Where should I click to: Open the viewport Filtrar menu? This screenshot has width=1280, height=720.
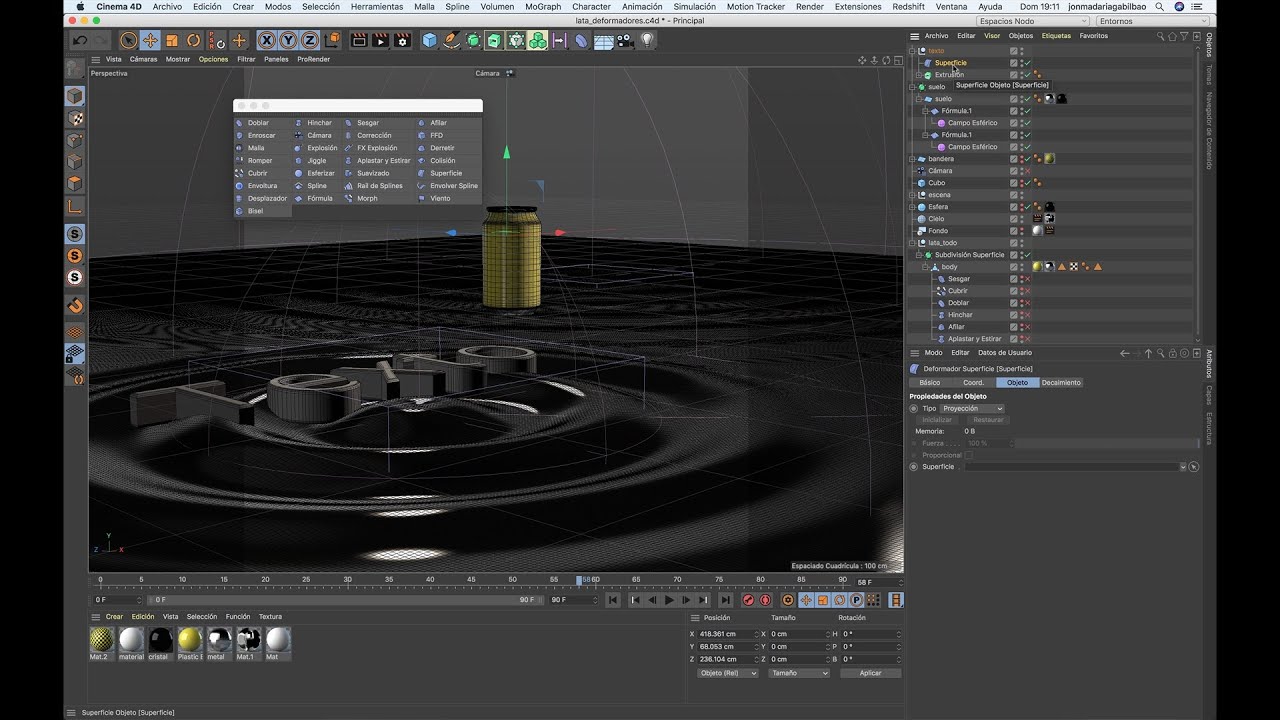(246, 59)
